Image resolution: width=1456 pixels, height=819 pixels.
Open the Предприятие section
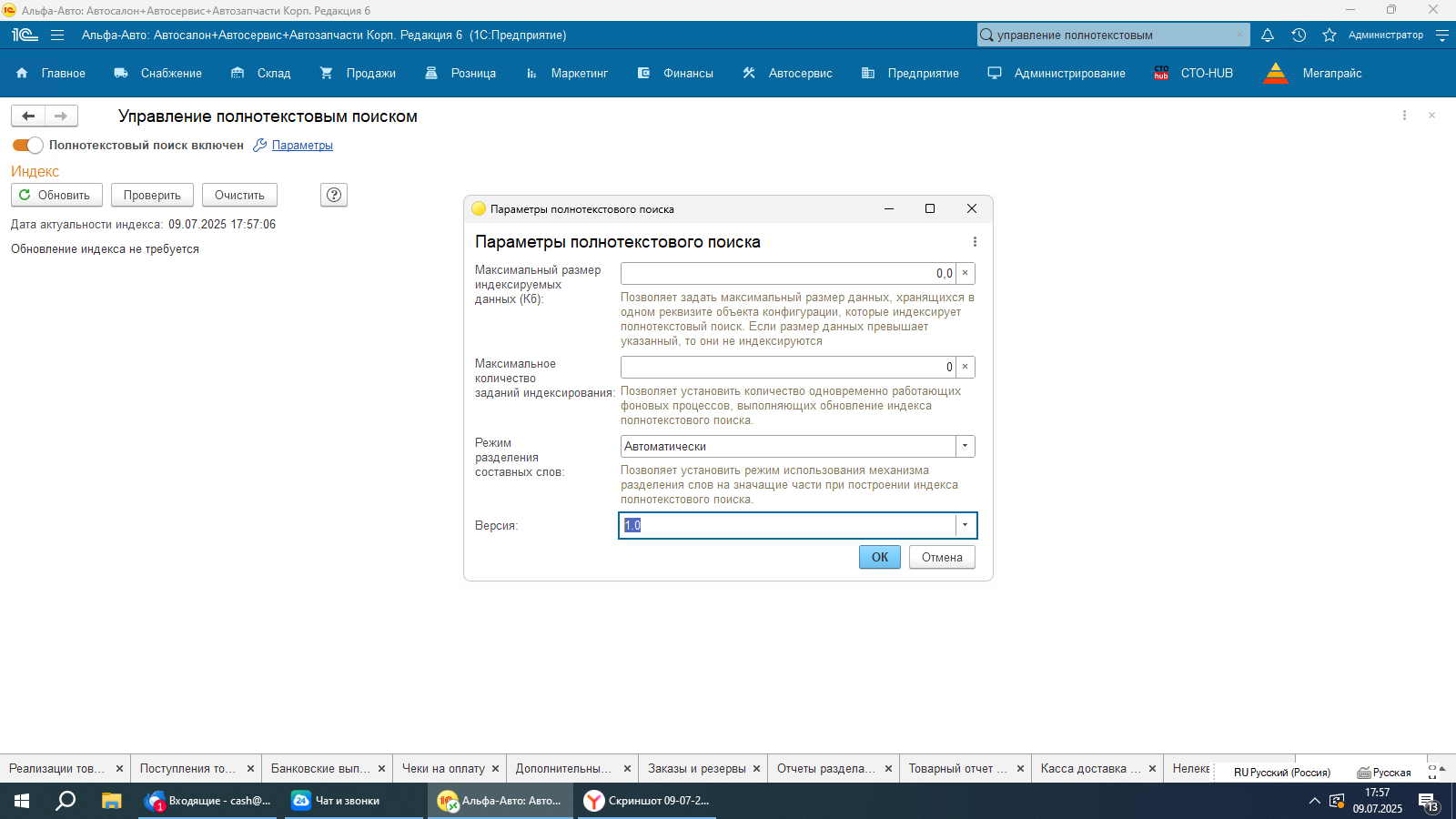[x=910, y=73]
